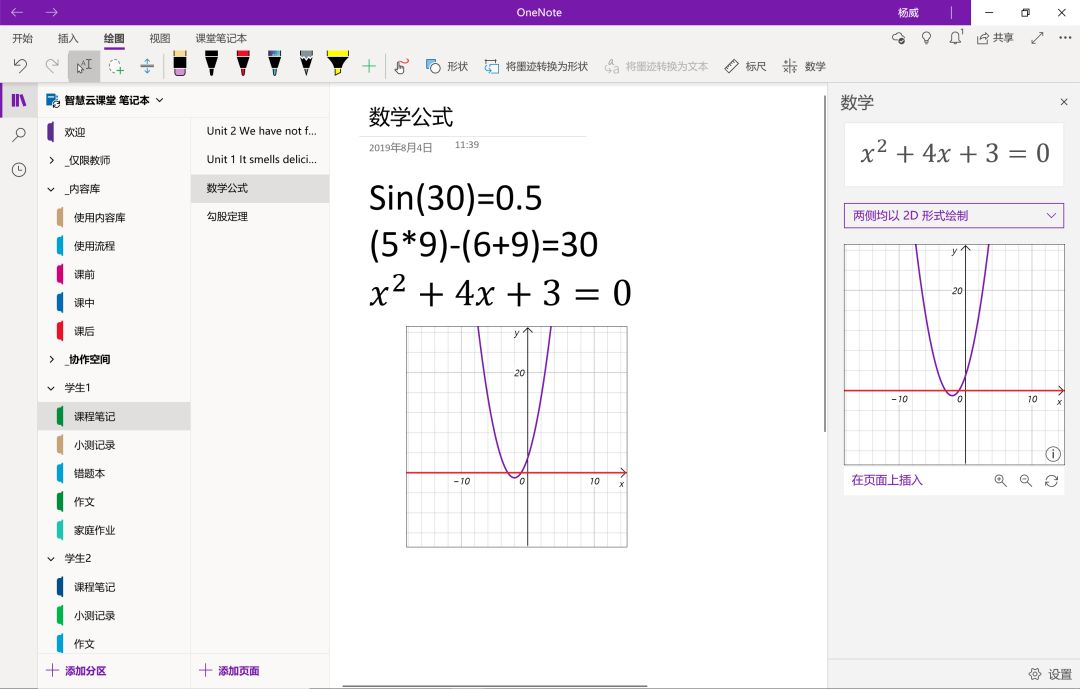Image resolution: width=1080 pixels, height=689 pixels.
Task: Select the eraser tool
Action: [x=181, y=65]
